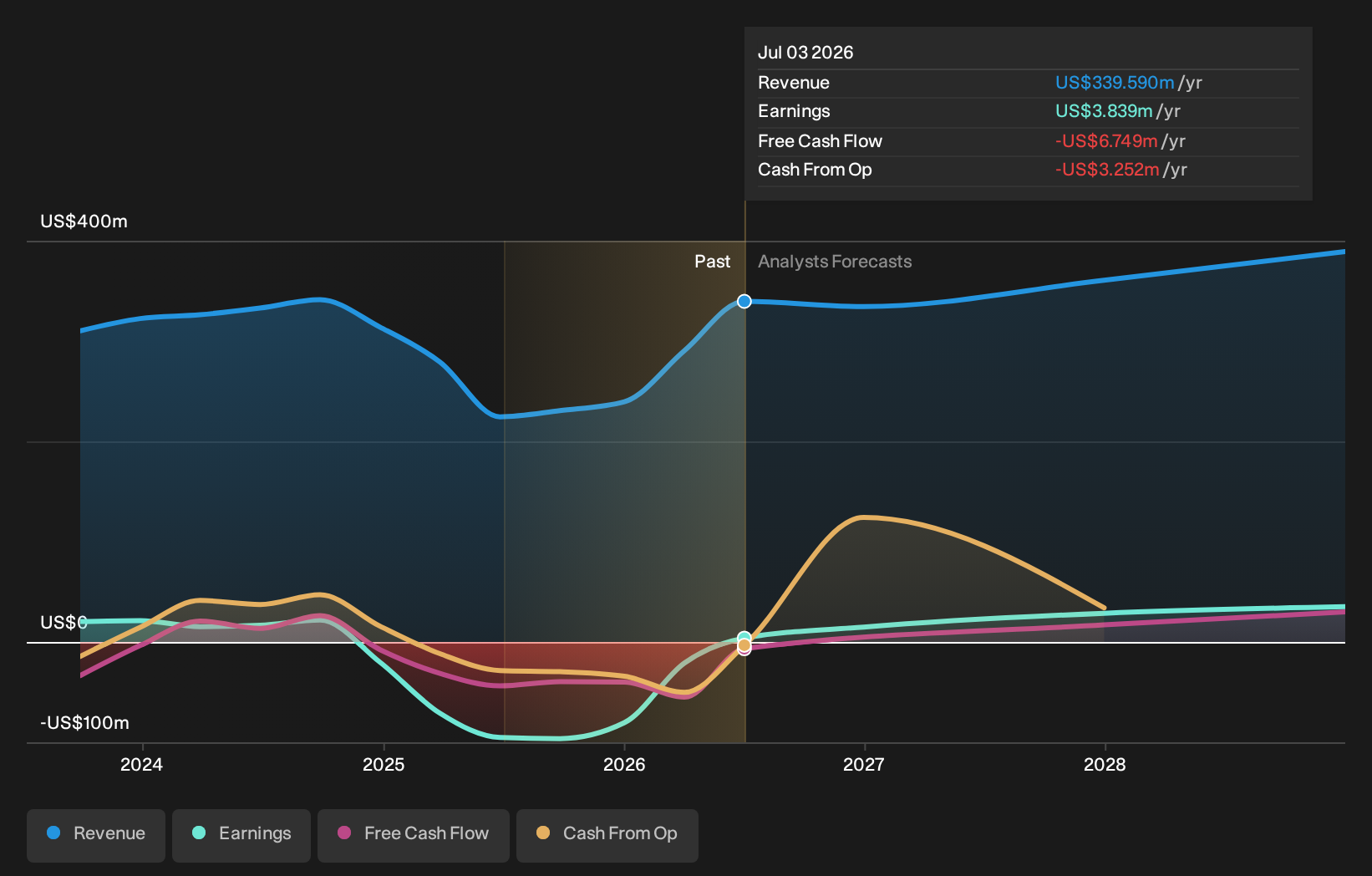Click the Analysts Forecasts label
This screenshot has width=1372, height=876.
(x=835, y=262)
